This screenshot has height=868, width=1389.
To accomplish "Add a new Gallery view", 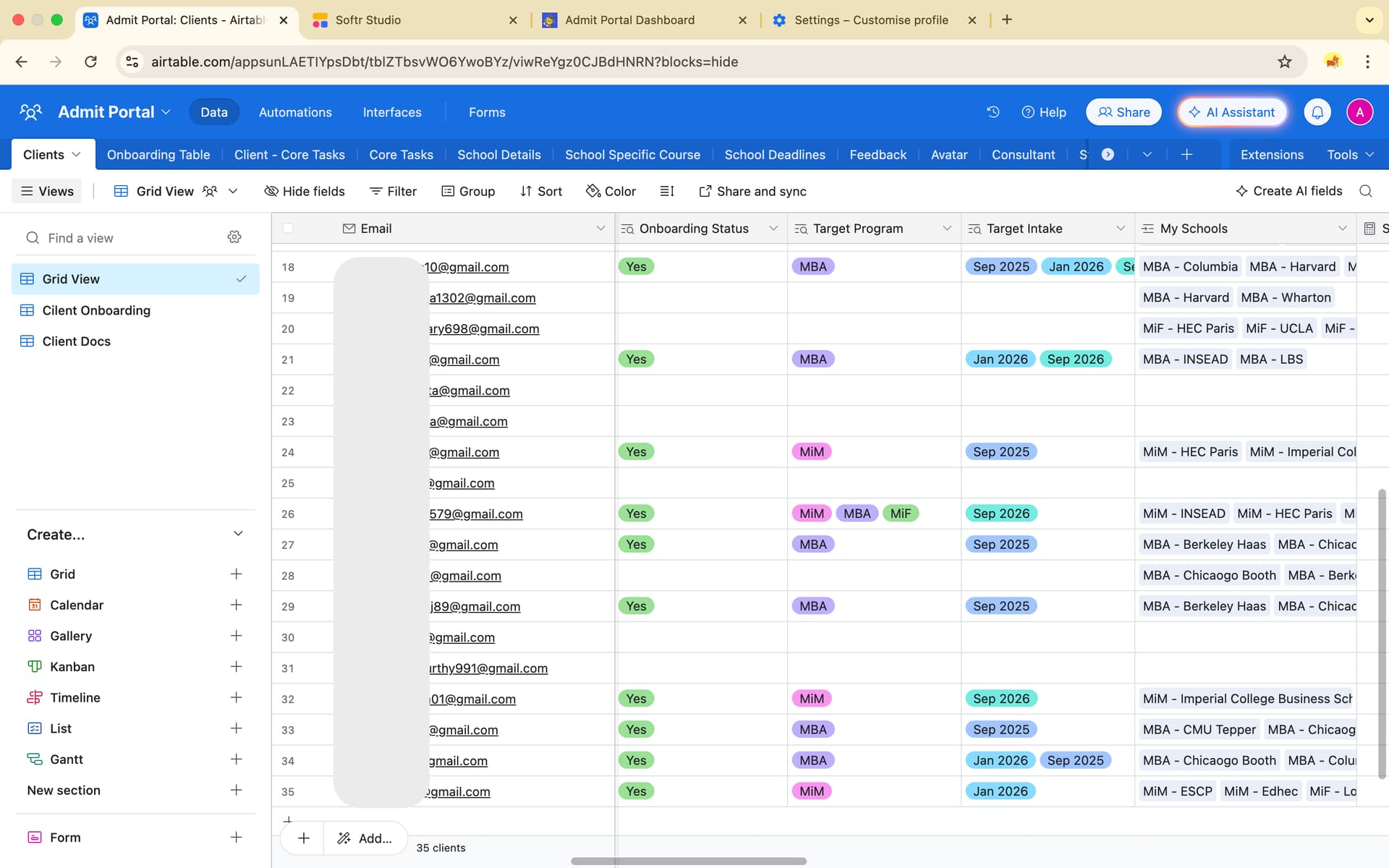I will pyautogui.click(x=236, y=636).
